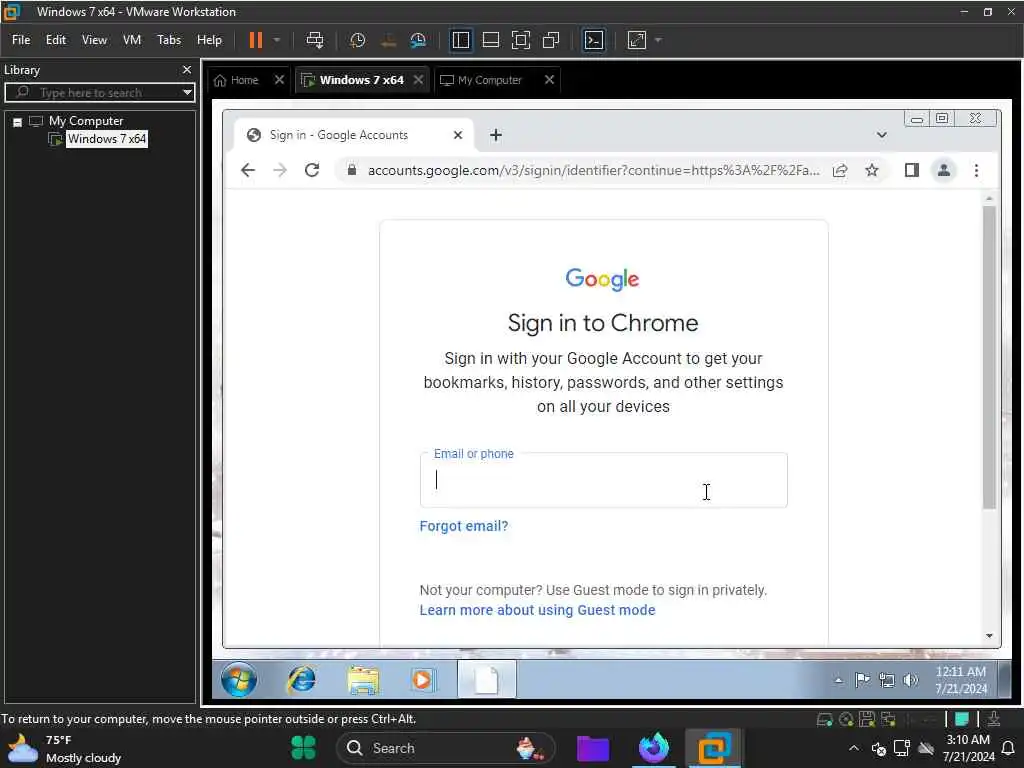Open Chrome tab search chevron
Screen dimensions: 1024x768
(x=882, y=135)
